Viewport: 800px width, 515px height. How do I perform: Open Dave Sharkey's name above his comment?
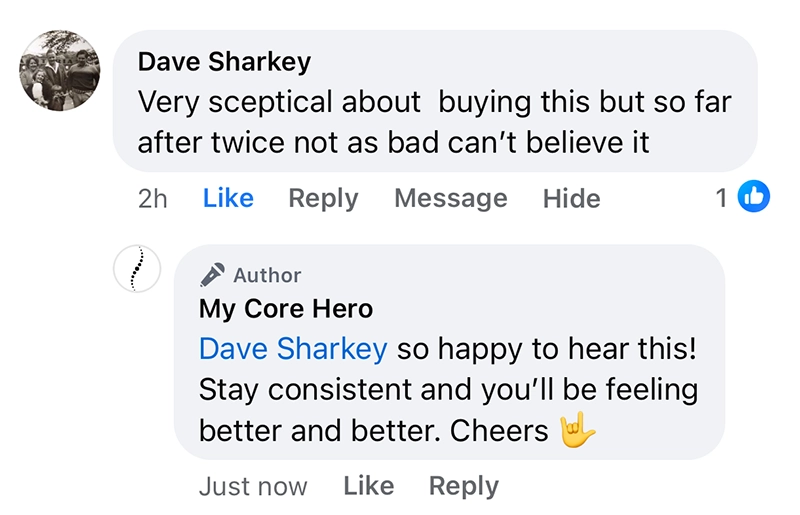pyautogui.click(x=224, y=61)
